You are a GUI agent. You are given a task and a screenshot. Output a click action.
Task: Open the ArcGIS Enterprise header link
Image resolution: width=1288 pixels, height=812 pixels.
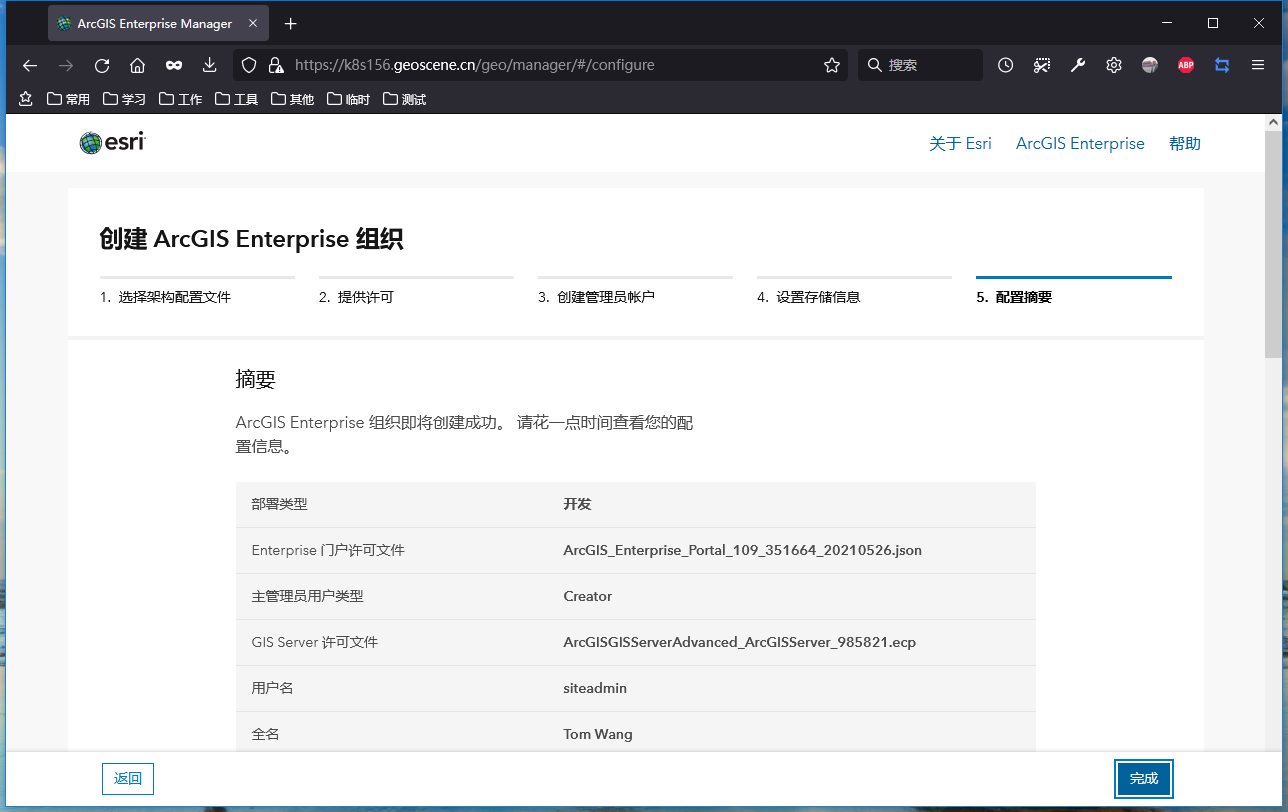point(1080,143)
